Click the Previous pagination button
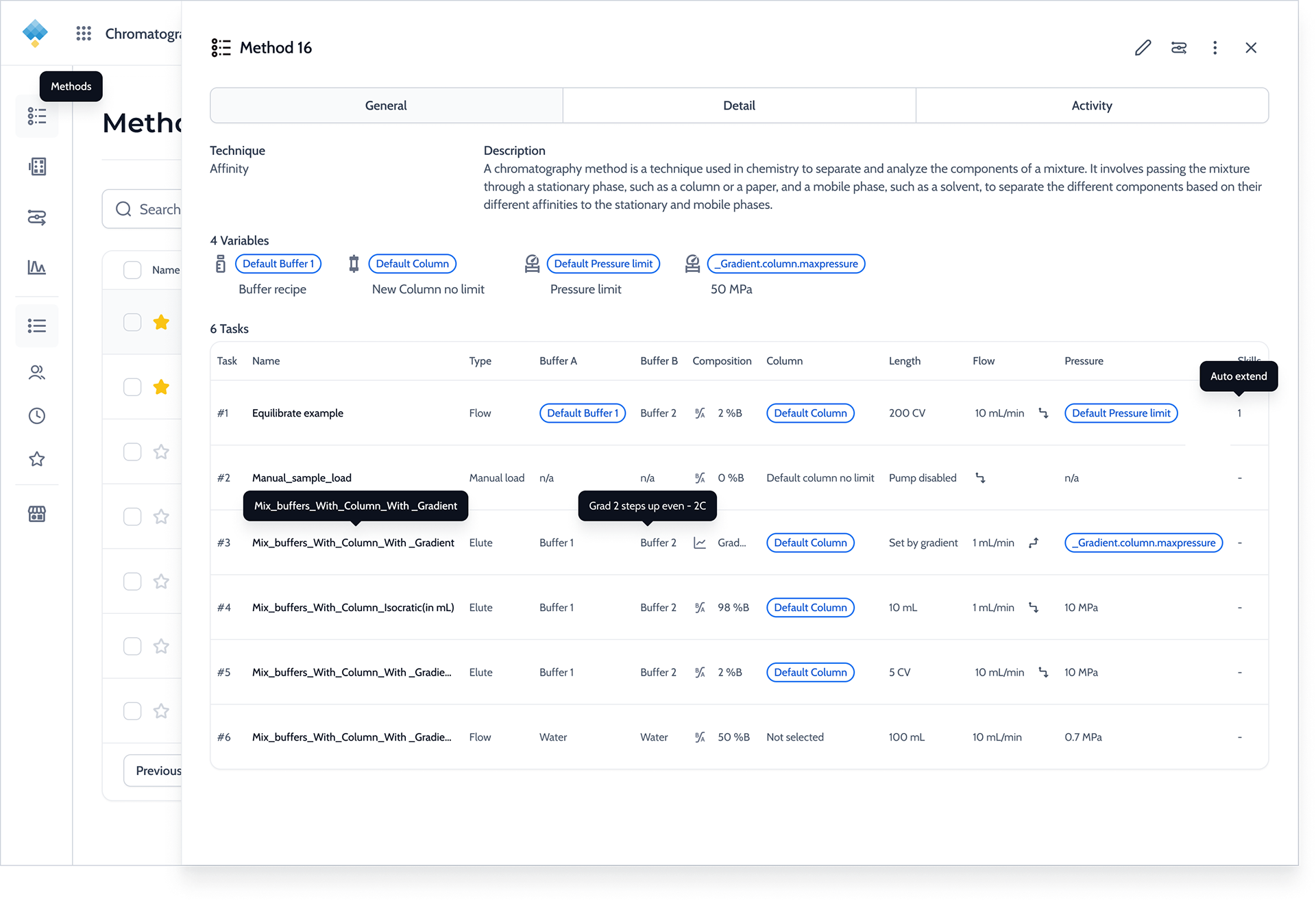Viewport: 1316px width, 901px height. click(x=154, y=771)
